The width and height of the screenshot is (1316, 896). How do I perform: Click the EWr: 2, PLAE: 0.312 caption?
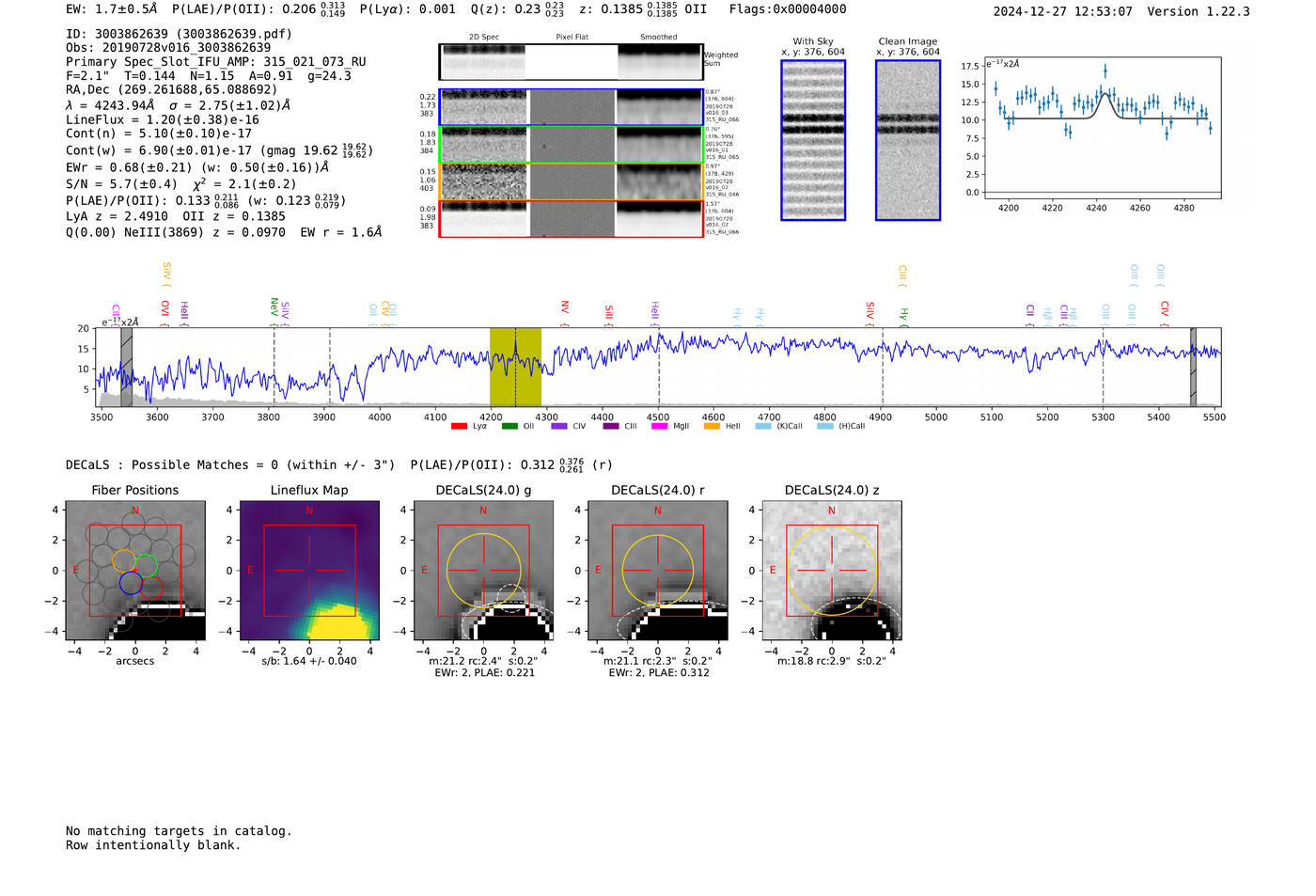[658, 673]
